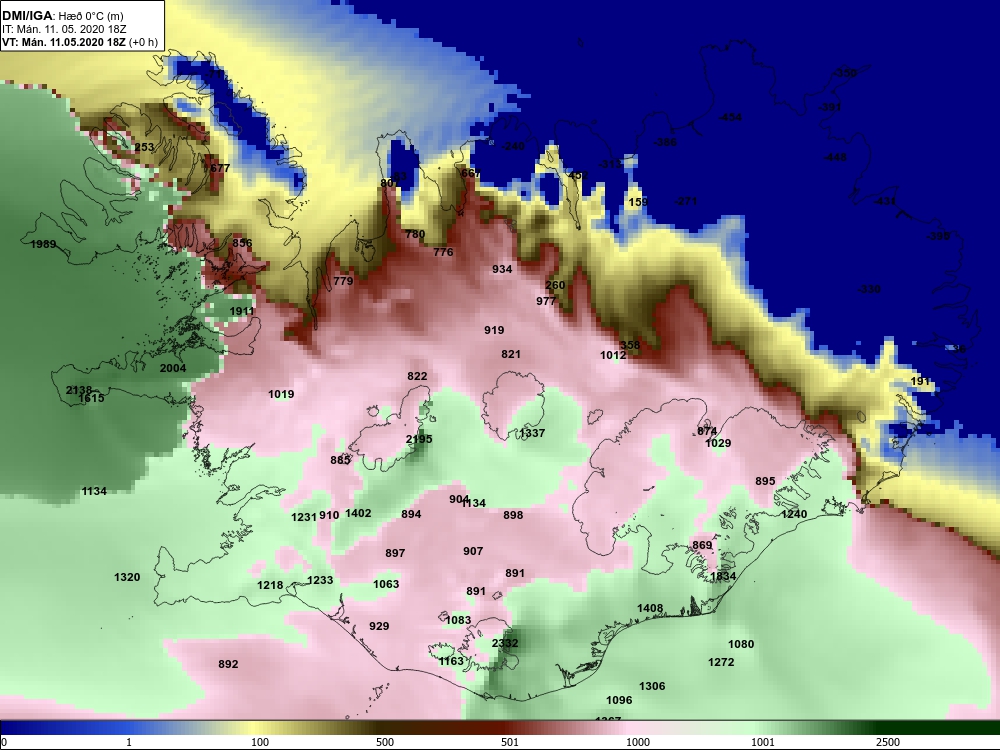Click the 'DMI/IGA: Hæð 0°C (m)' title line
This screenshot has height=750, width=1000.
(x=62, y=16)
